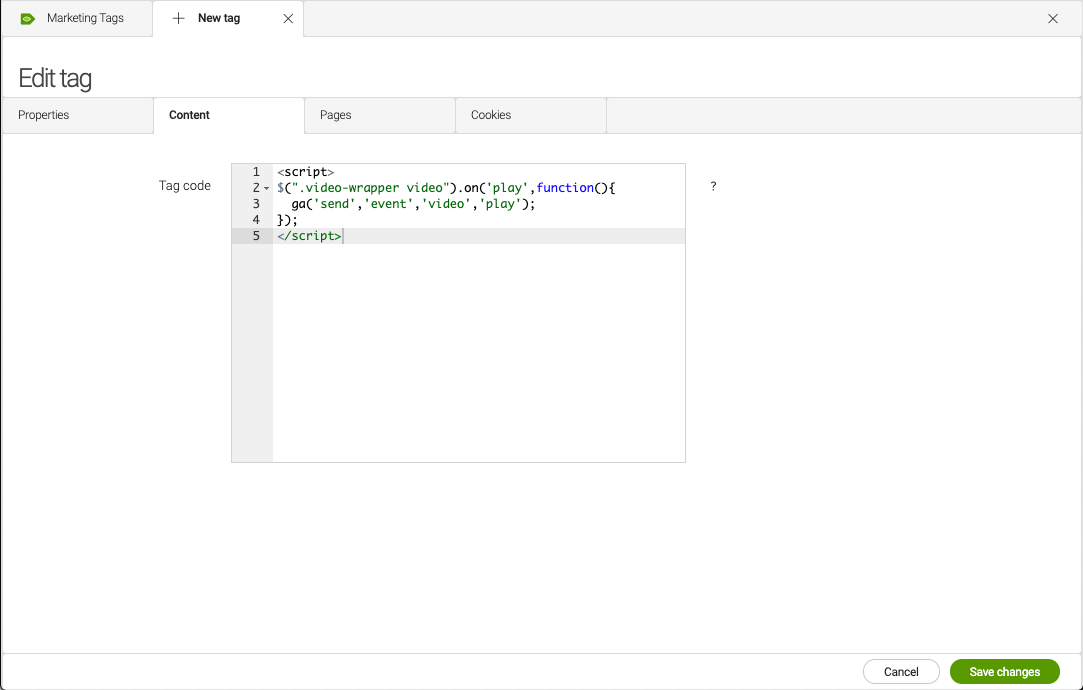Click line number 5 in the highlighted row
1083x690 pixels.
[x=256, y=235]
